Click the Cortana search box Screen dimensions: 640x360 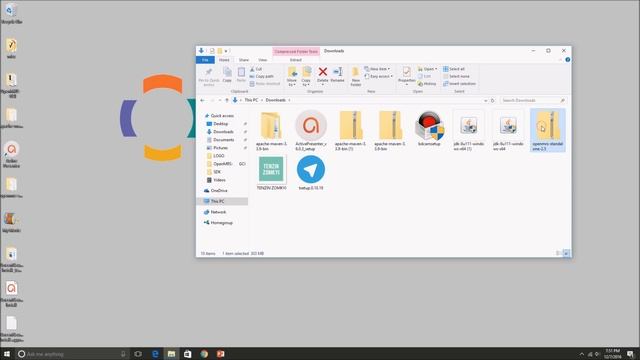72,354
